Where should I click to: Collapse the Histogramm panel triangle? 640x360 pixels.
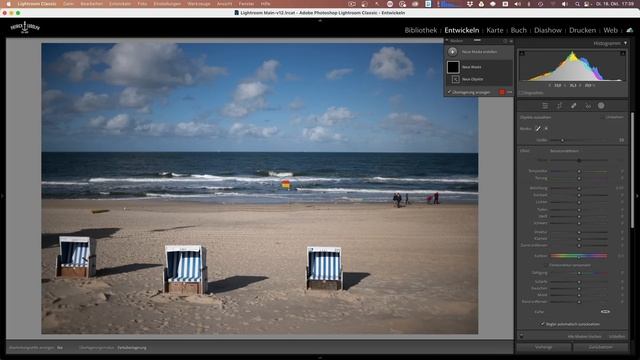tap(625, 43)
